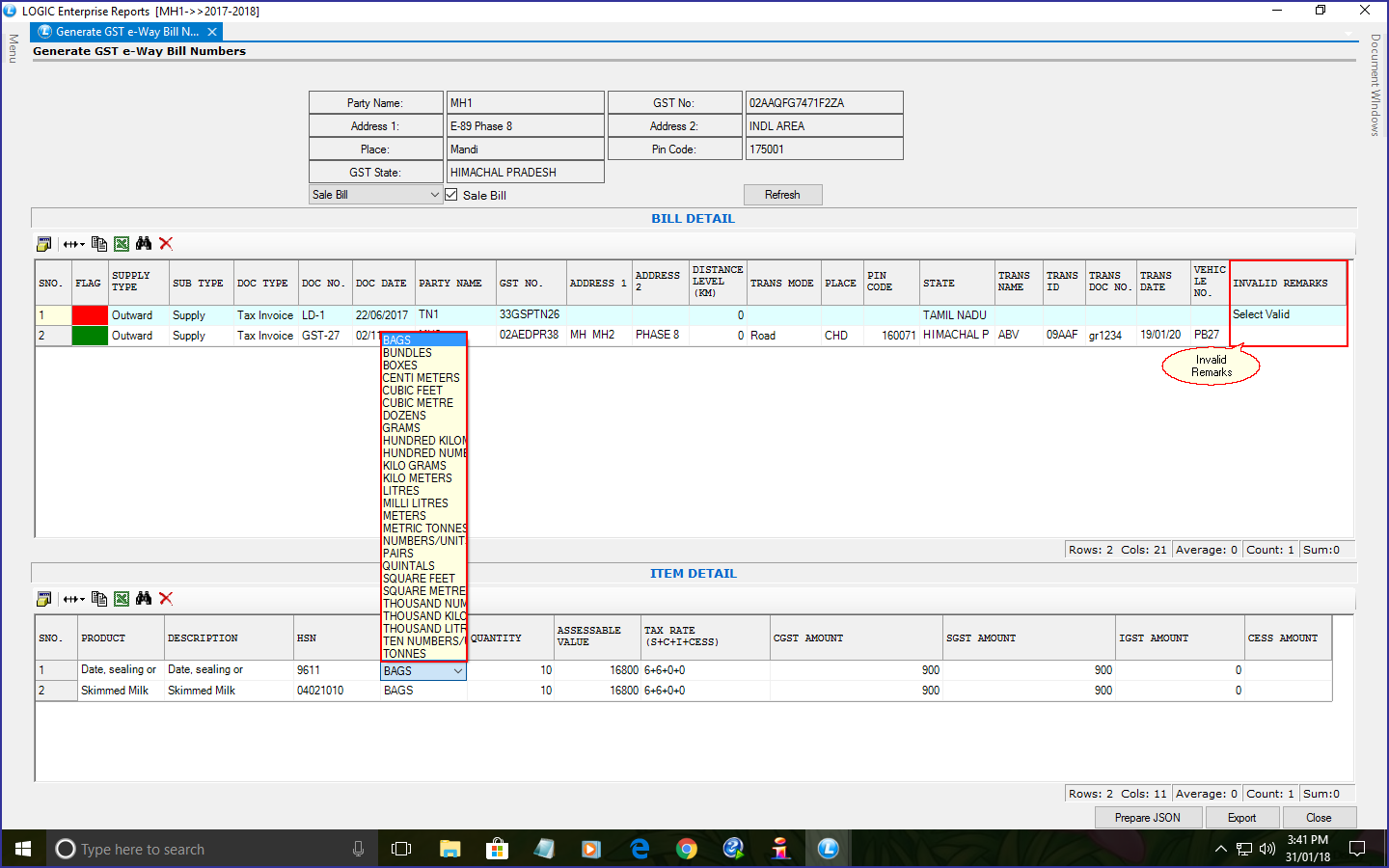Toggle the Sale Bill checkbox
This screenshot has width=1389, height=868.
(450, 195)
